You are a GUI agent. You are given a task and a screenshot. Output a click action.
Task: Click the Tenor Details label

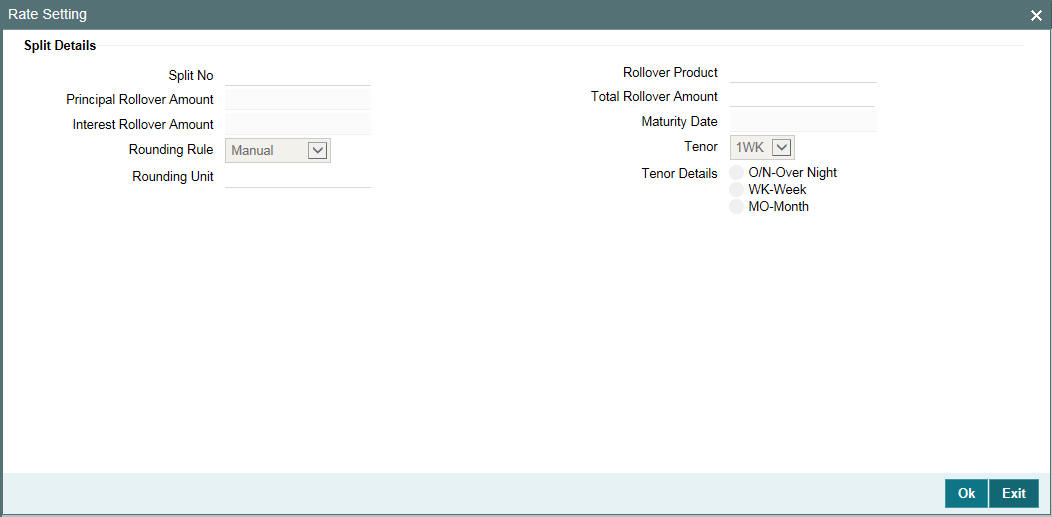(x=680, y=173)
